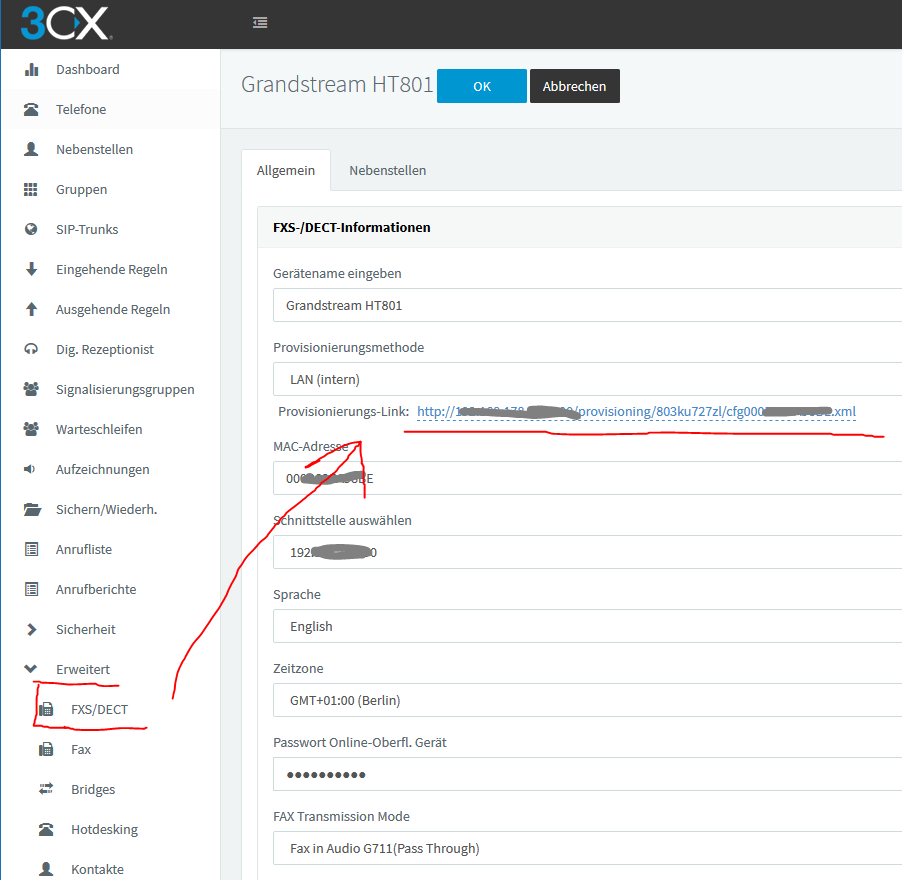Viewport: 902px width, 880px height.
Task: Collapse sidebar with the hamburger menu icon
Action: pos(260,22)
